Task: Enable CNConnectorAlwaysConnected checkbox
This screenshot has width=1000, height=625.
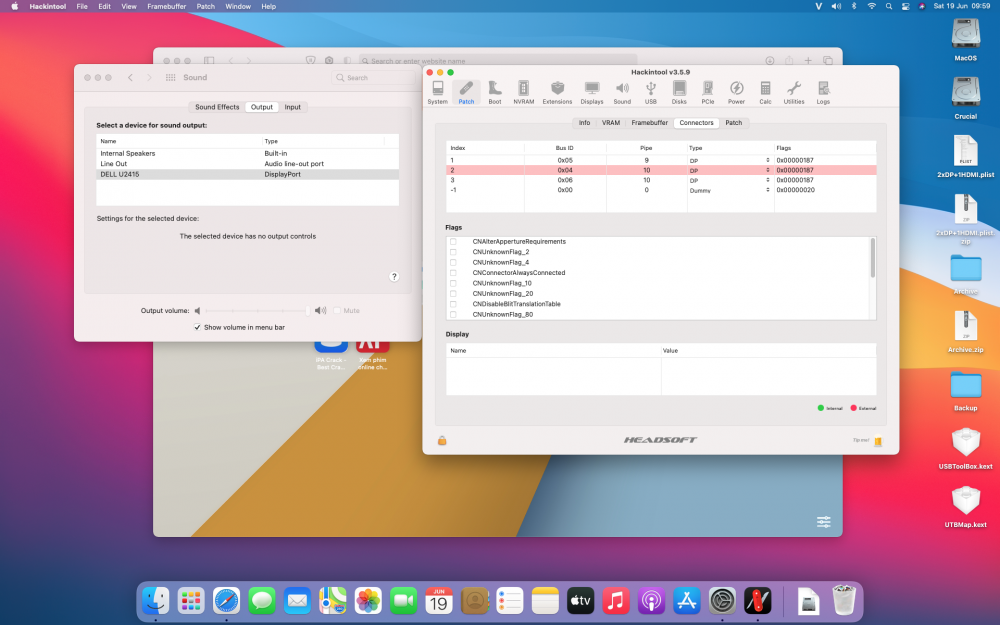Action: [x=453, y=273]
